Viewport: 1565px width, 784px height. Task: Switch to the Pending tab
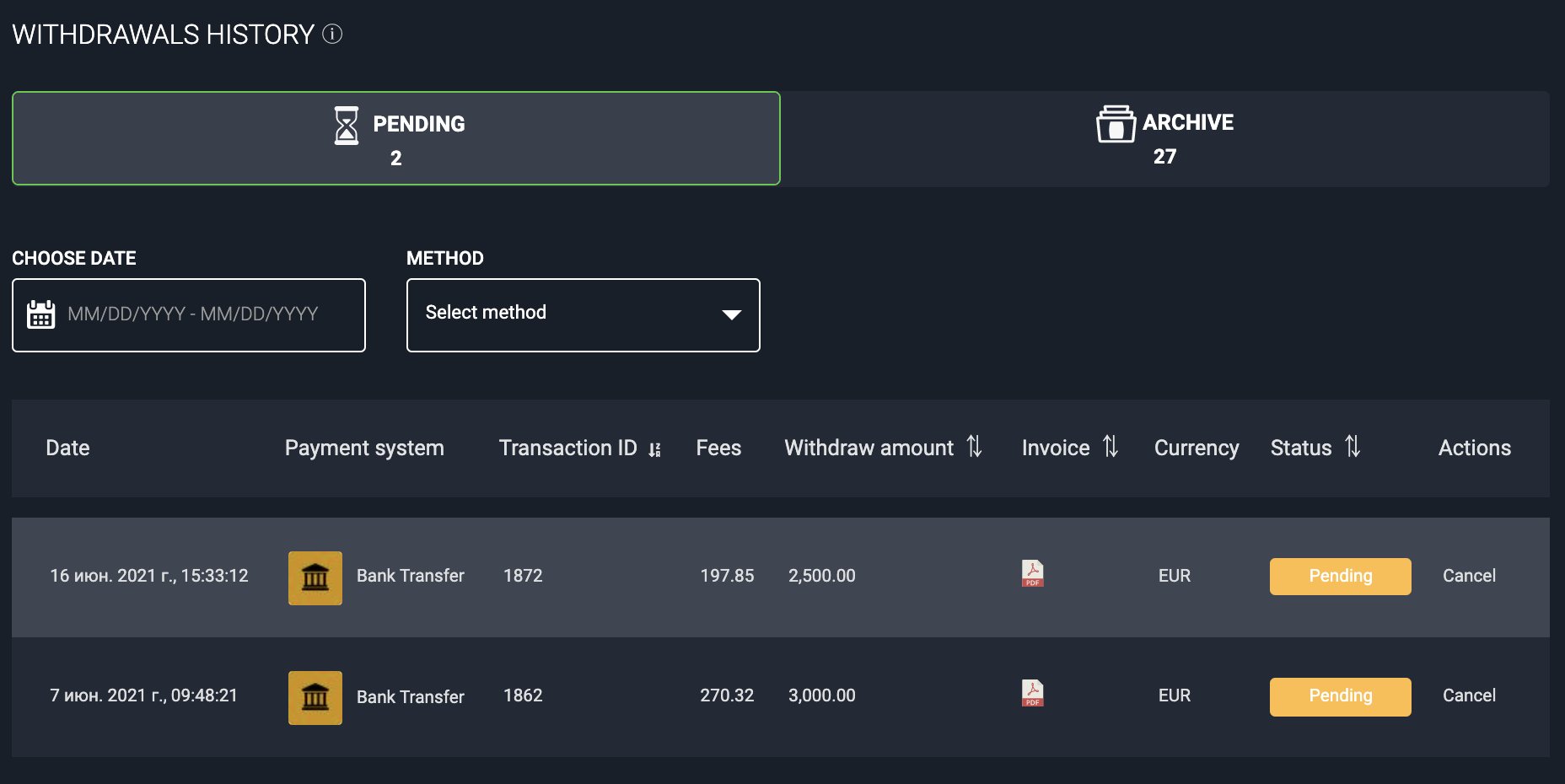(396, 138)
